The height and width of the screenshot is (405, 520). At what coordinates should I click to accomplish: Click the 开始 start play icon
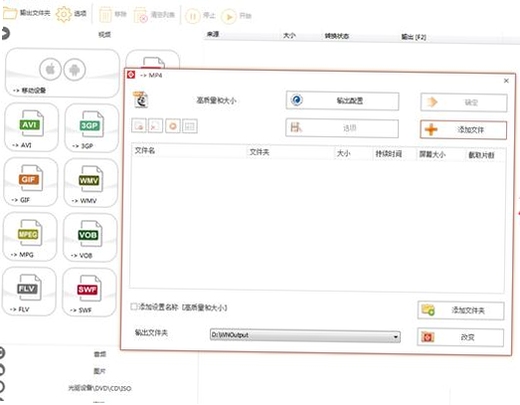coord(229,16)
